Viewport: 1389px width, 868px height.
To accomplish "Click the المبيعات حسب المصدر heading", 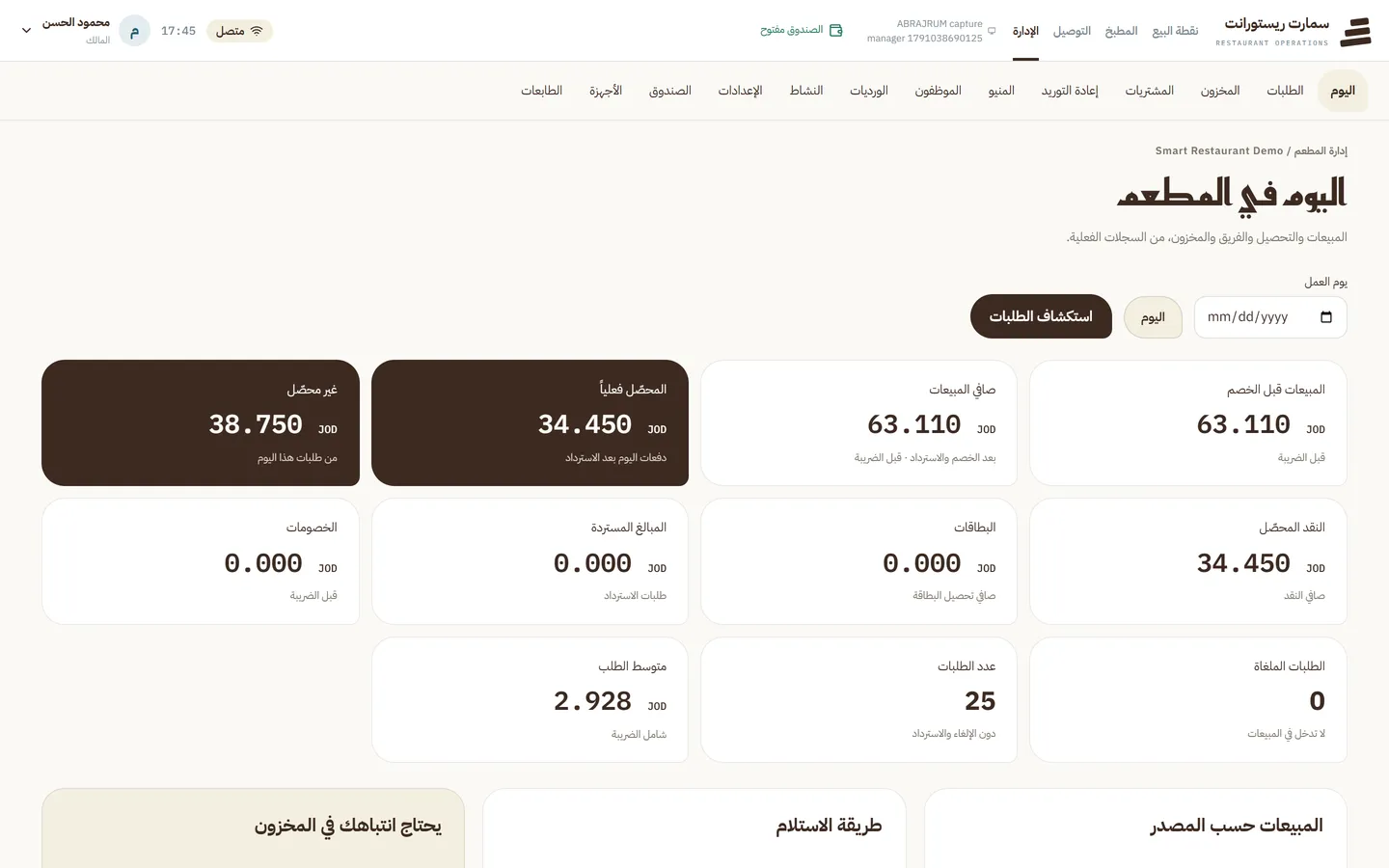I will point(1237,826).
